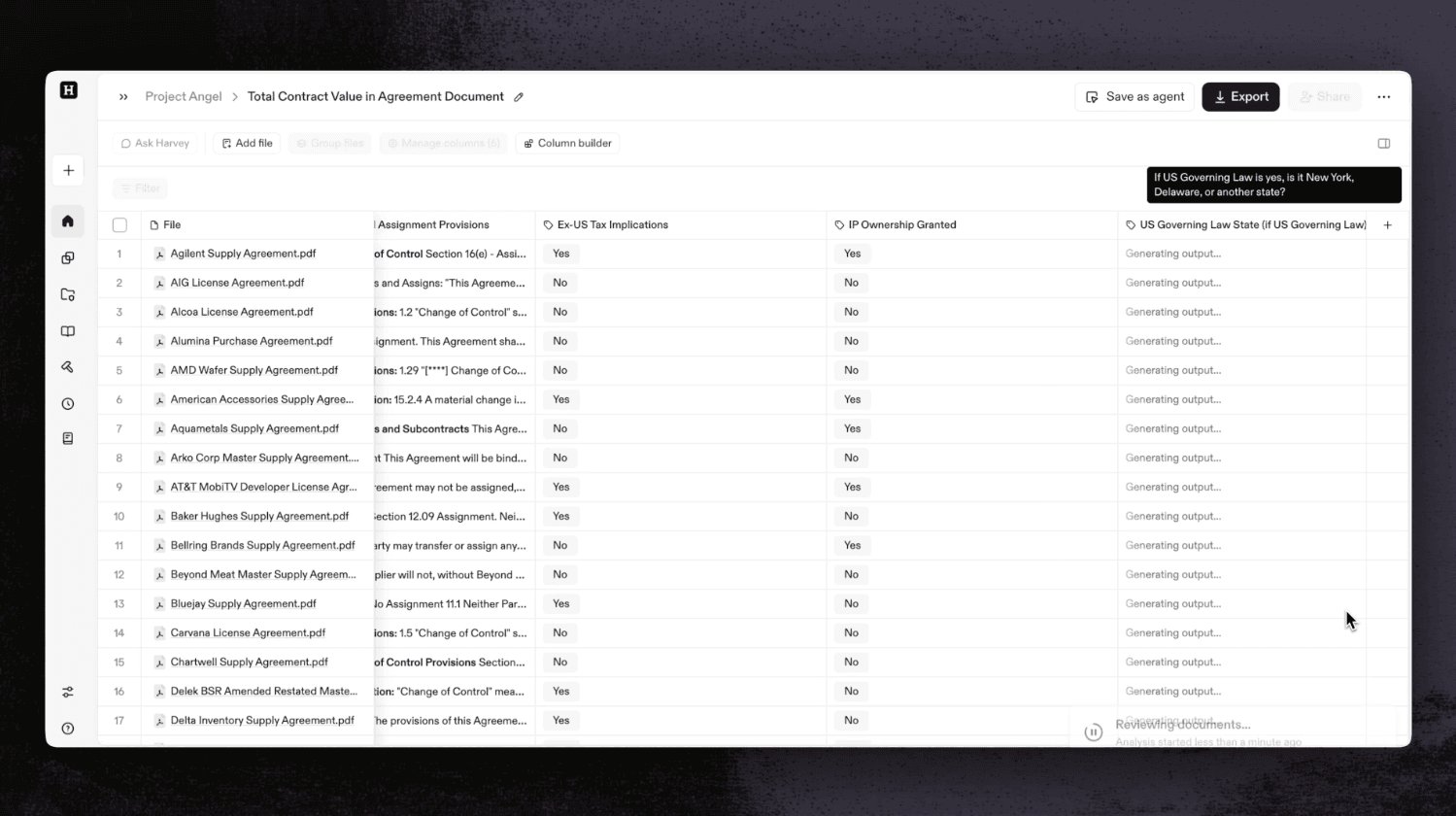Click the title 'Total Contract Value in Agreement Document'

pos(376,97)
